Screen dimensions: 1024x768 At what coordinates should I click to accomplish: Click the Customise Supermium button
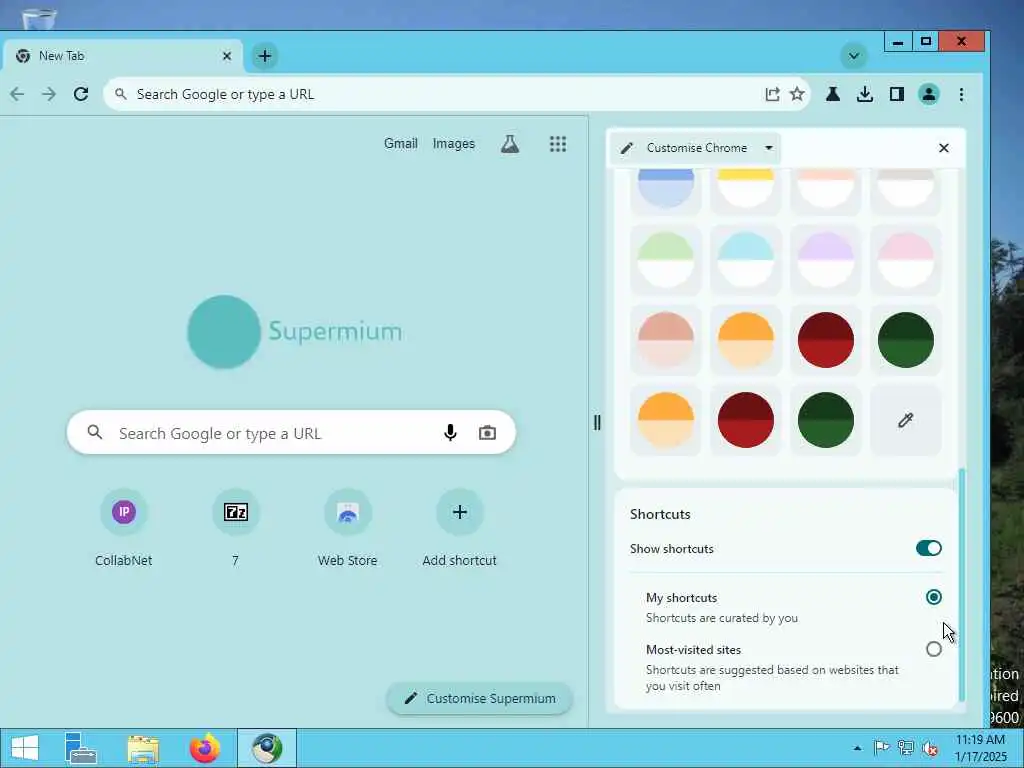pos(479,698)
